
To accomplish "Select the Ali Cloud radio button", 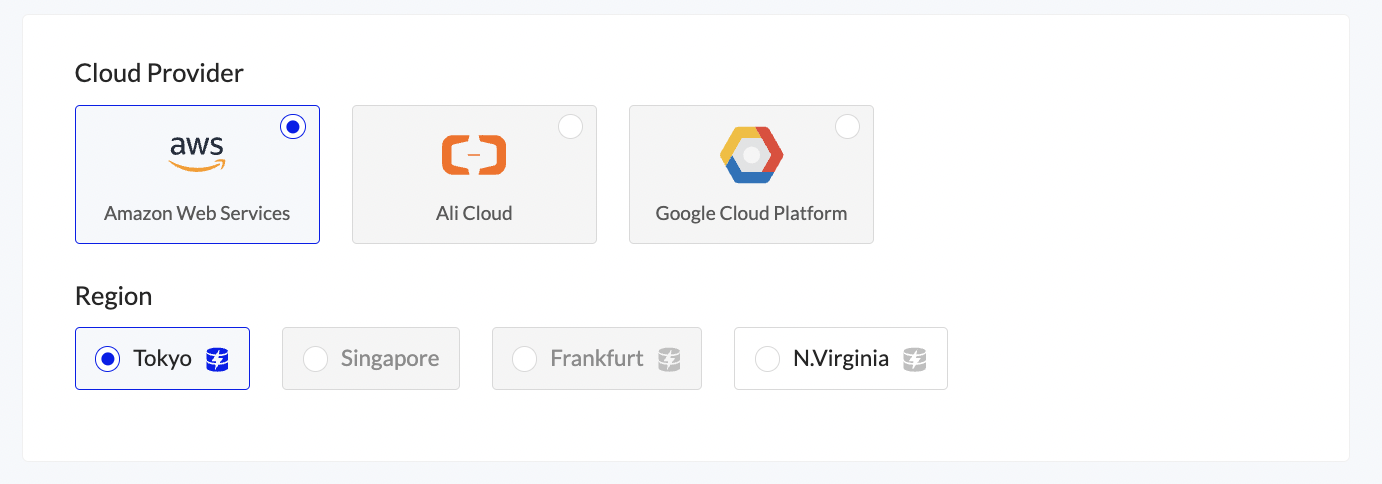I will click(x=570, y=127).
